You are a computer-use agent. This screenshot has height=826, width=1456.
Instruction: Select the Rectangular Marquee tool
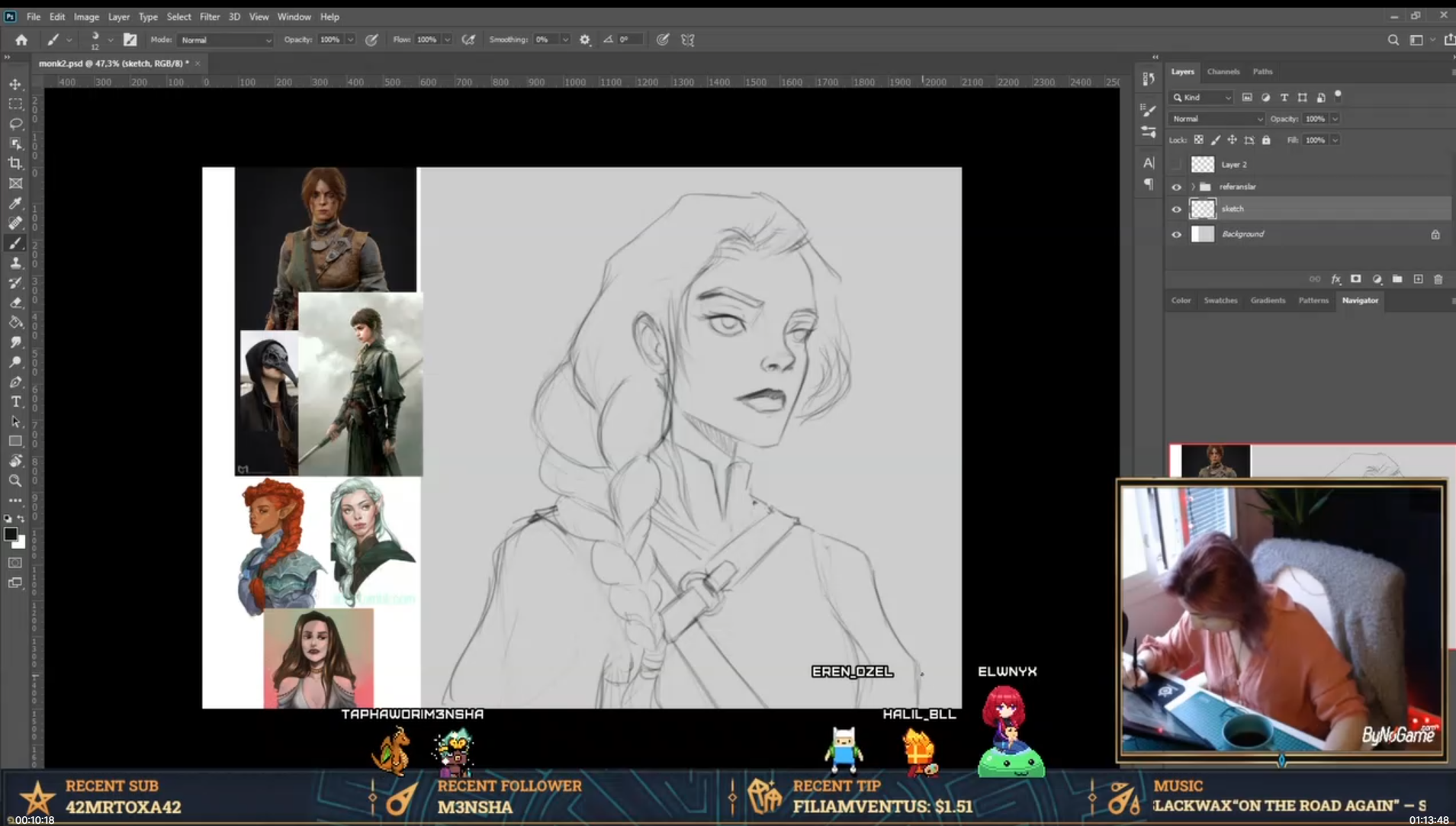click(15, 104)
